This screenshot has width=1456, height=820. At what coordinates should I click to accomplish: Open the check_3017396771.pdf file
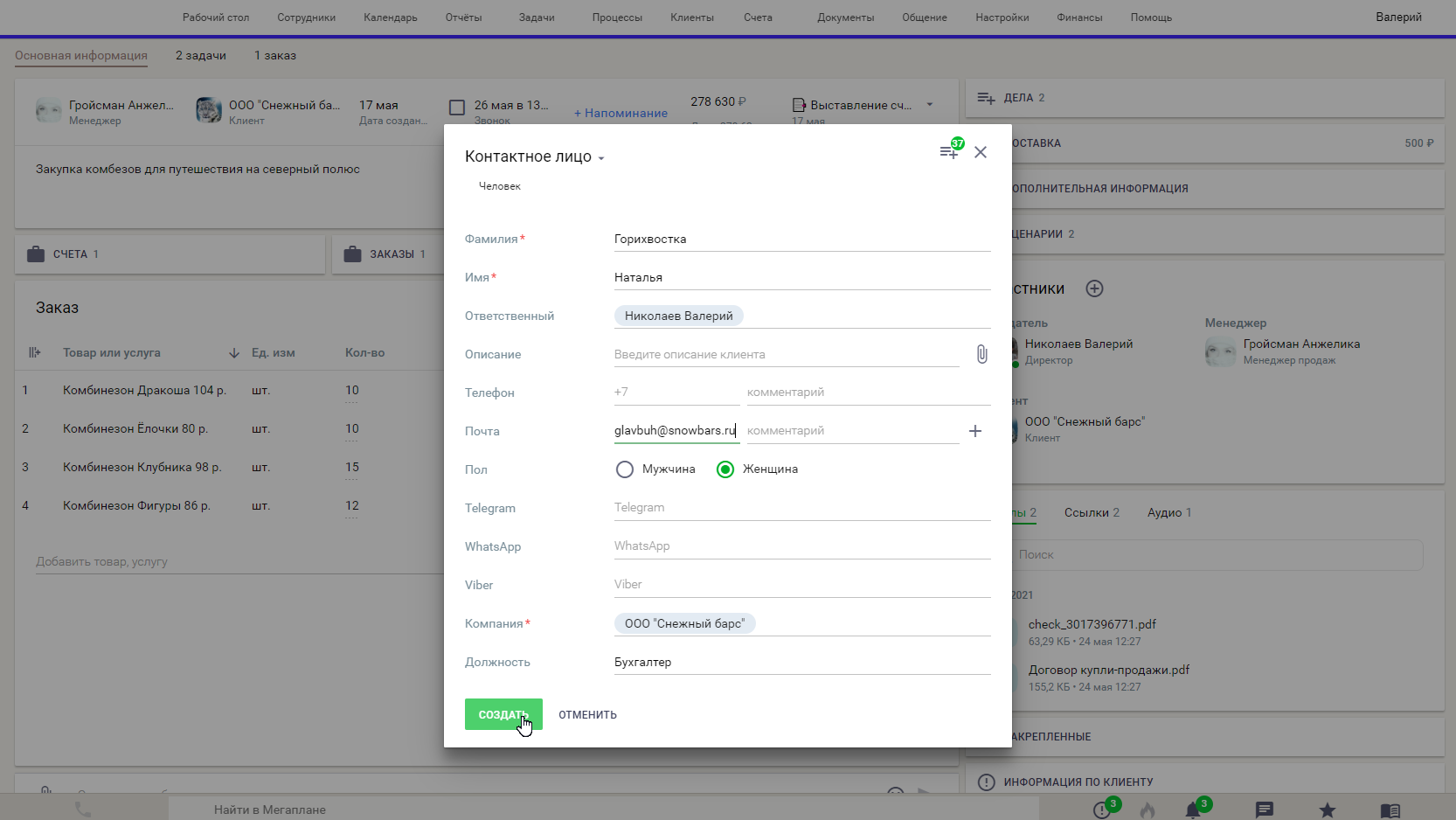tap(1092, 625)
